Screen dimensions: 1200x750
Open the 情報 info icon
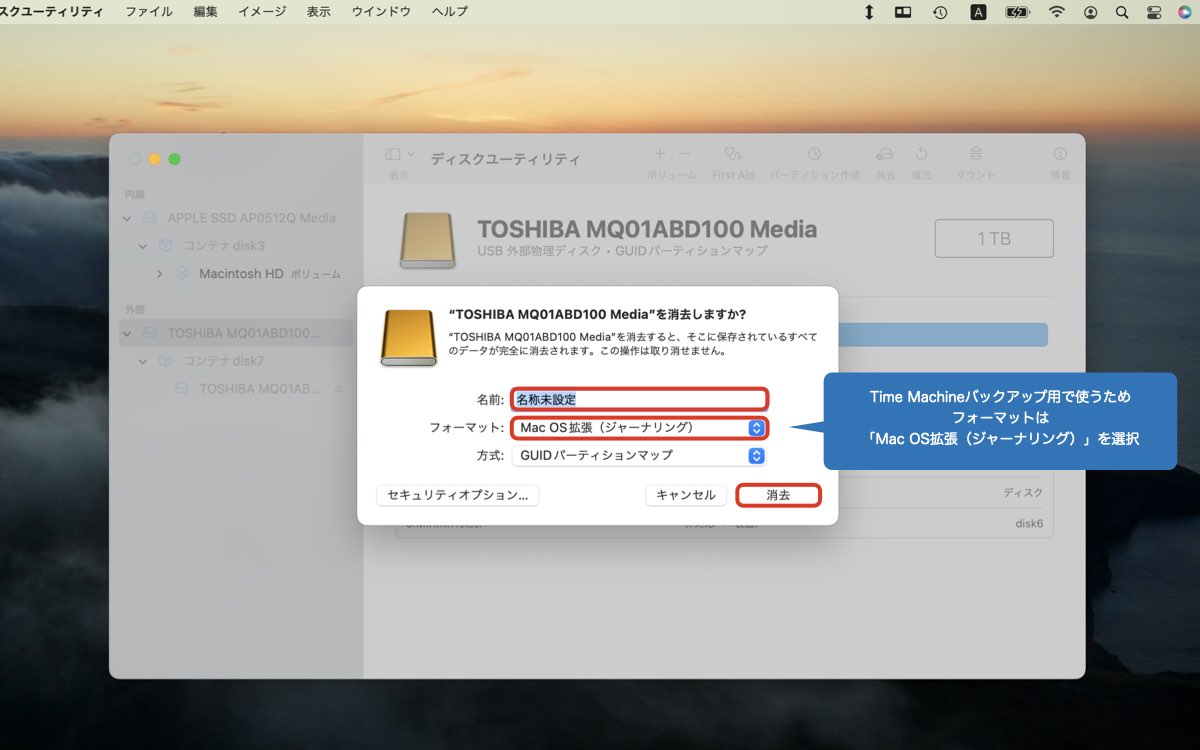(1058, 157)
